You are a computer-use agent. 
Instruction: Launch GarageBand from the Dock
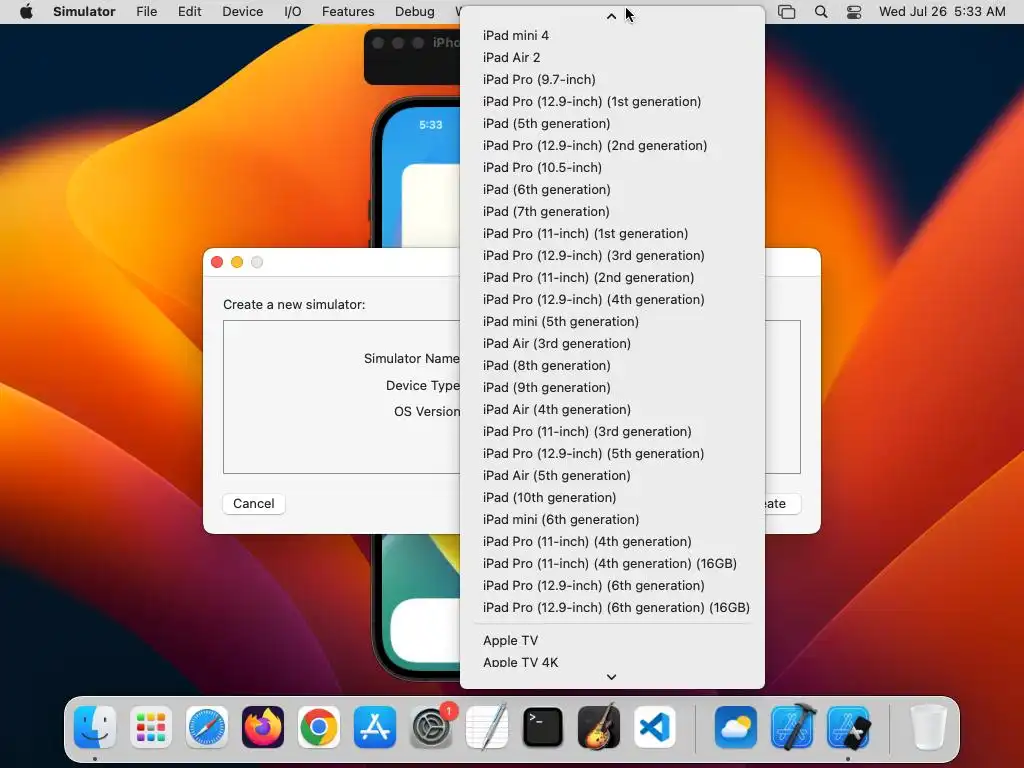(x=599, y=727)
